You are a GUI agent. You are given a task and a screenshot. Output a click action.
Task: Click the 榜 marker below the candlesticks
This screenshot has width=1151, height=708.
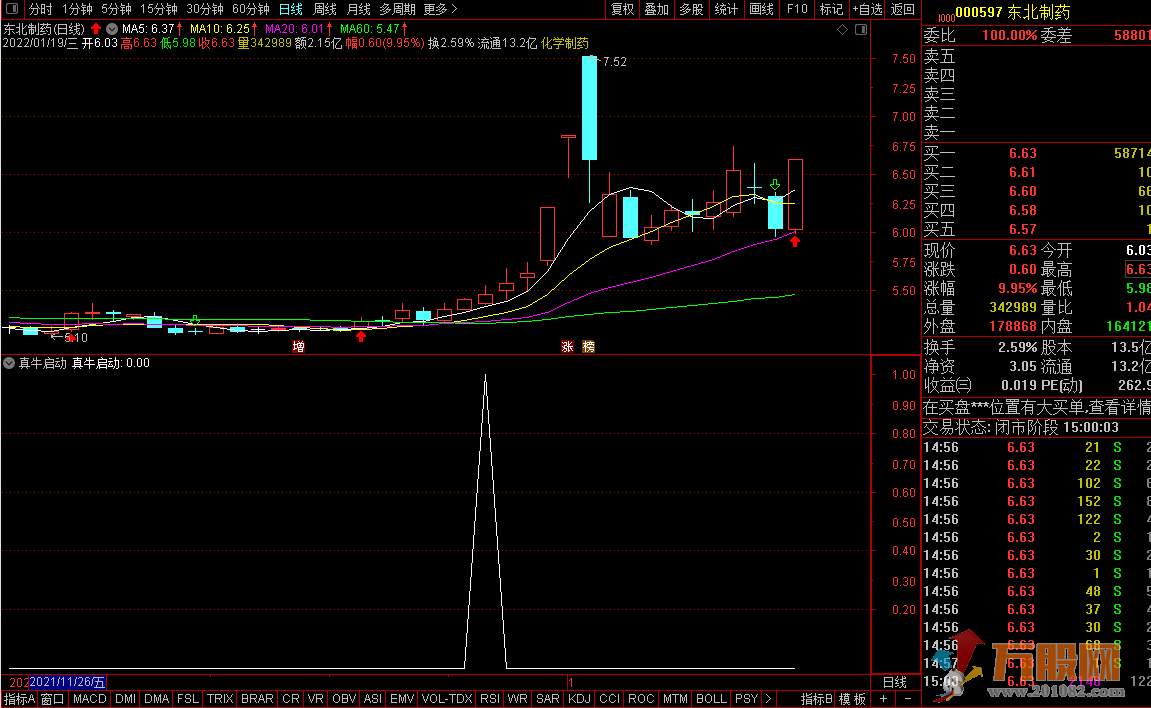click(588, 346)
